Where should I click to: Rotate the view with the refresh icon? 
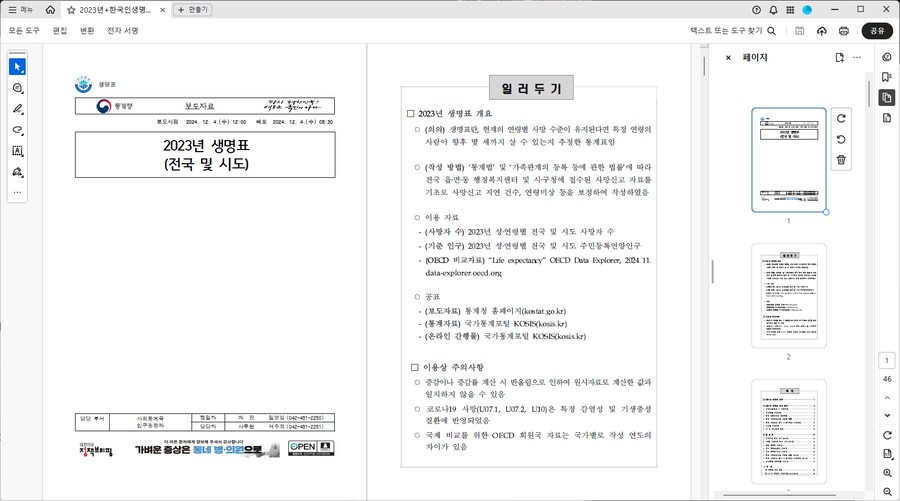[x=887, y=435]
